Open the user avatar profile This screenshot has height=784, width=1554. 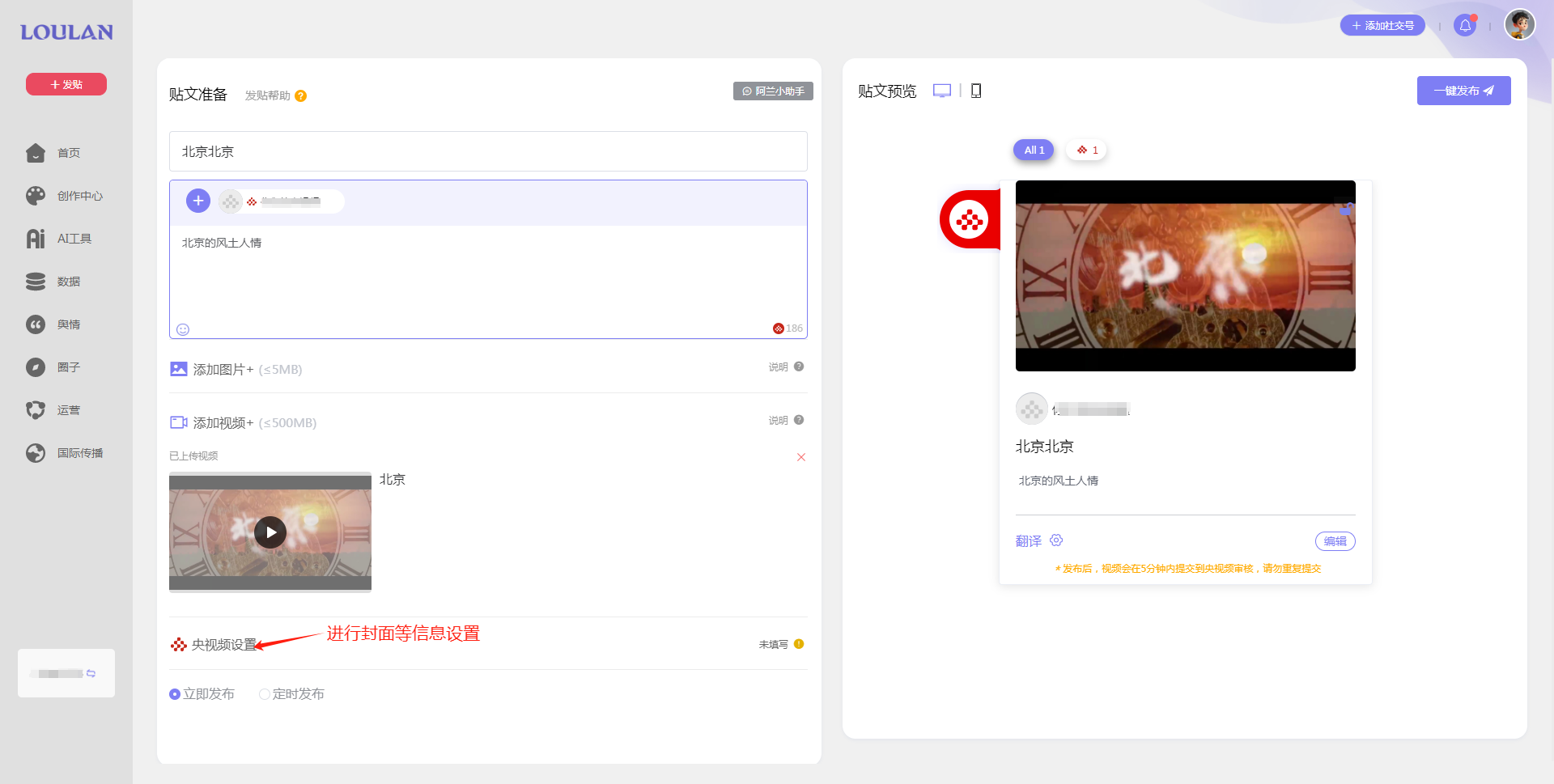tap(1519, 25)
